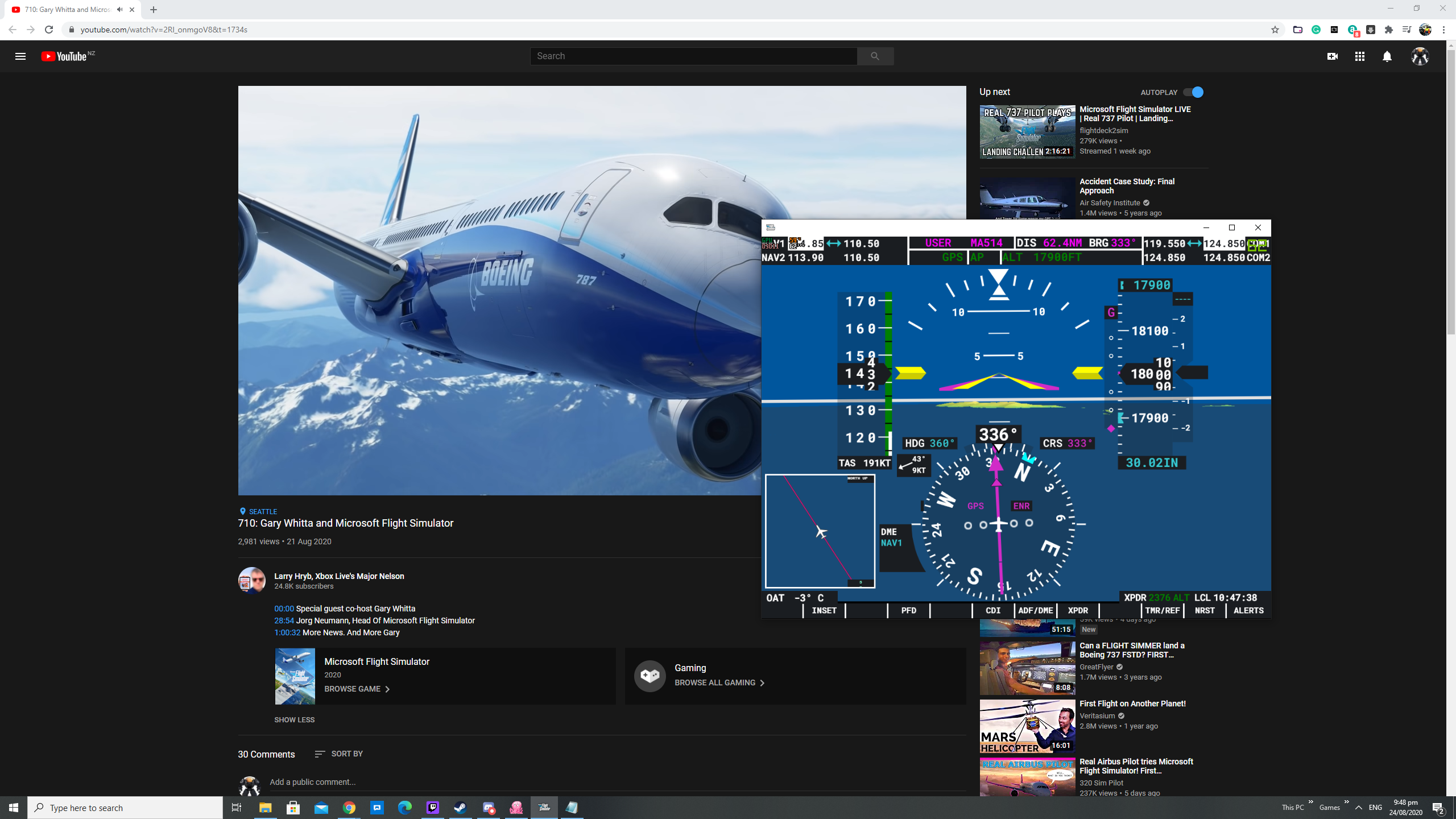Screen dimensions: 1456x819
Task: Click the download arrow extension icon
Action: click(1370, 30)
